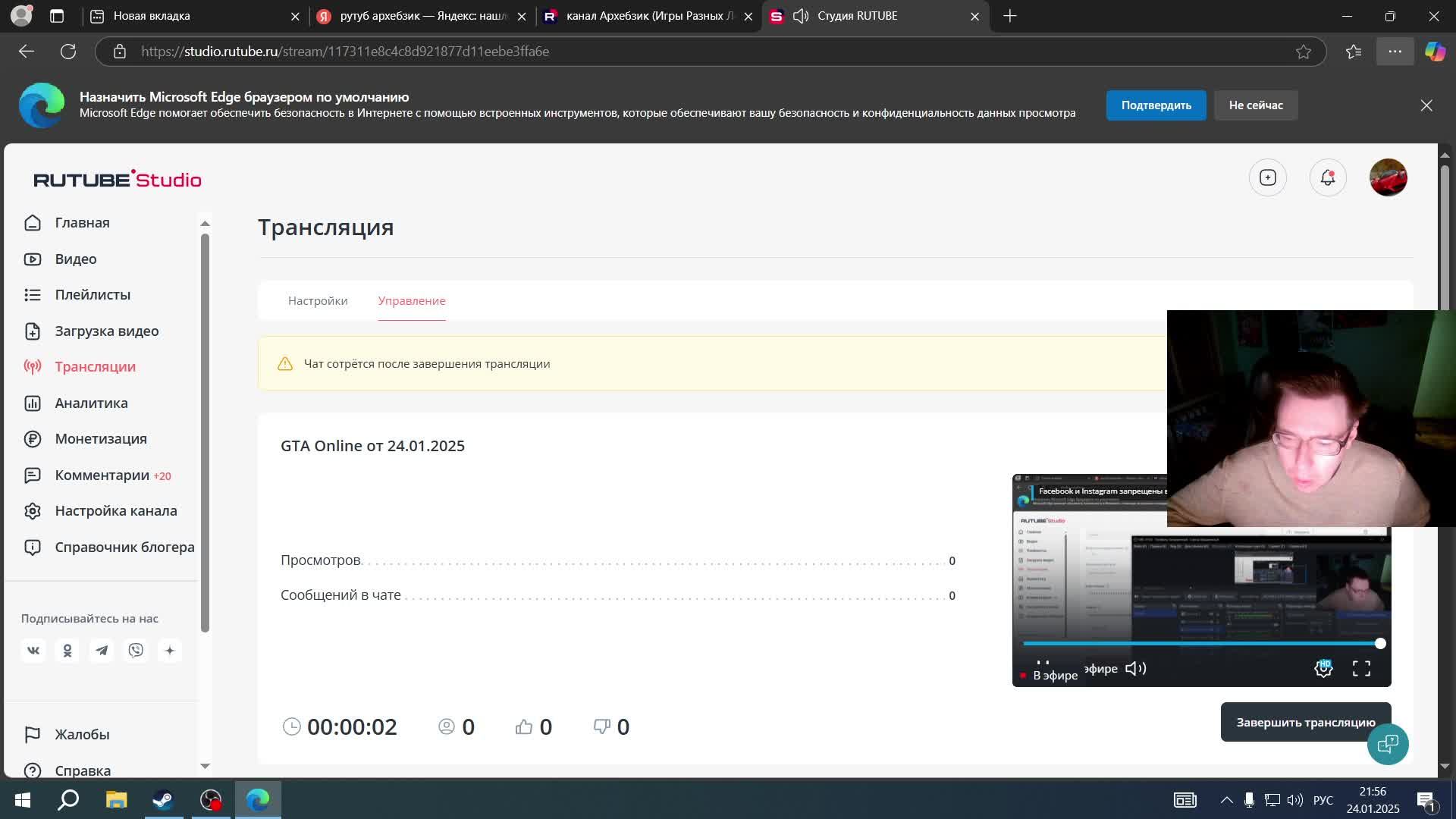The image size is (1456, 819).
Task: Click the Монетизация ruble icon
Action: point(33,439)
